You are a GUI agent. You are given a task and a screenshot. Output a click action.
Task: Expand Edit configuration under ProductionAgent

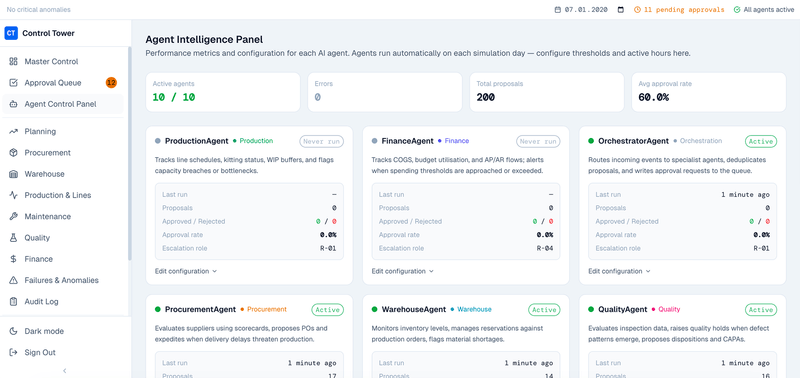(x=186, y=271)
